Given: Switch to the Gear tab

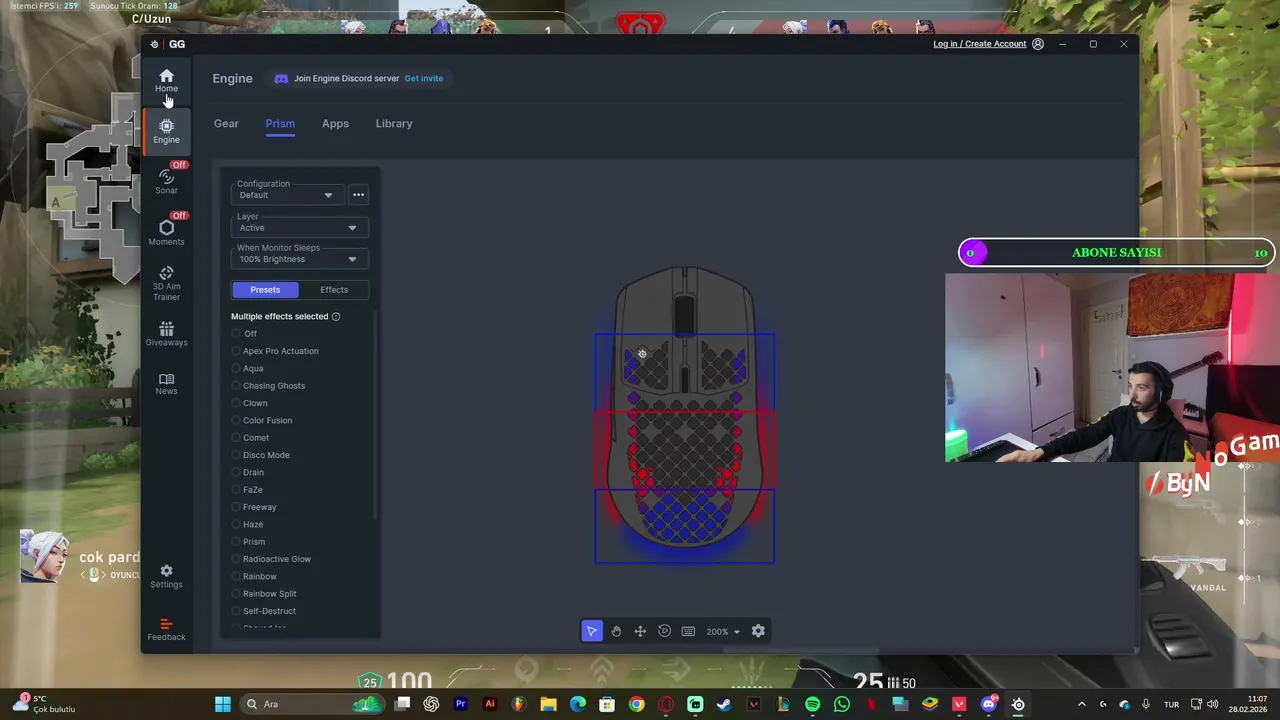Looking at the screenshot, I should (226, 123).
